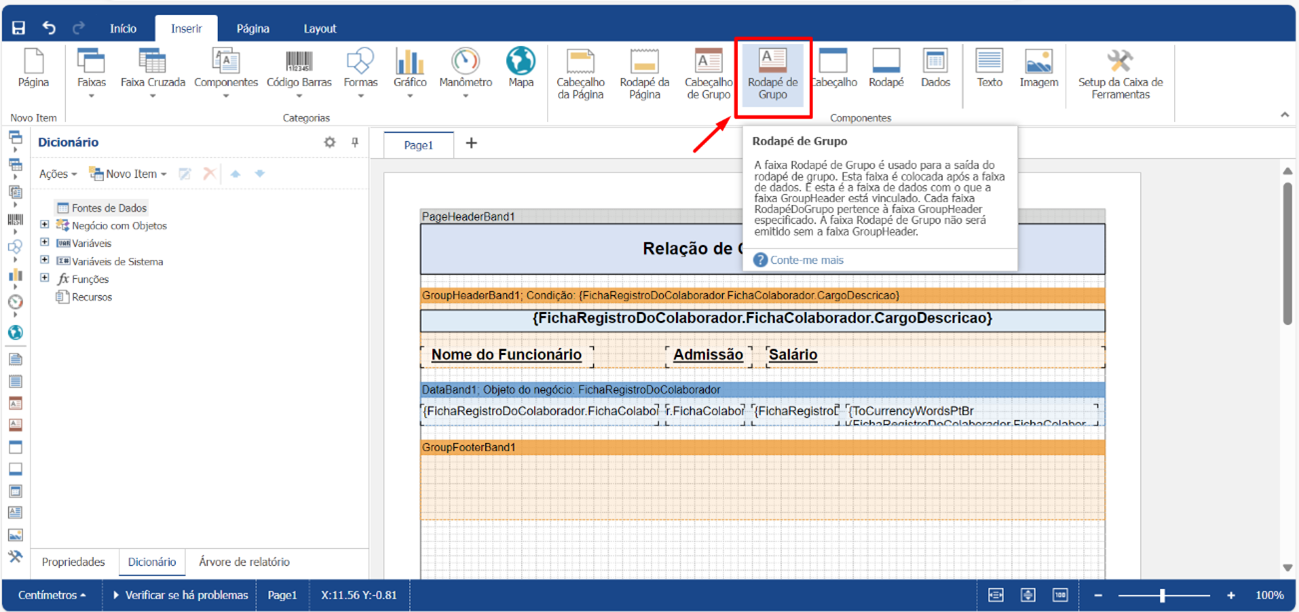Select Recursos in the dictionary tree
1299x612 pixels.
84,297
